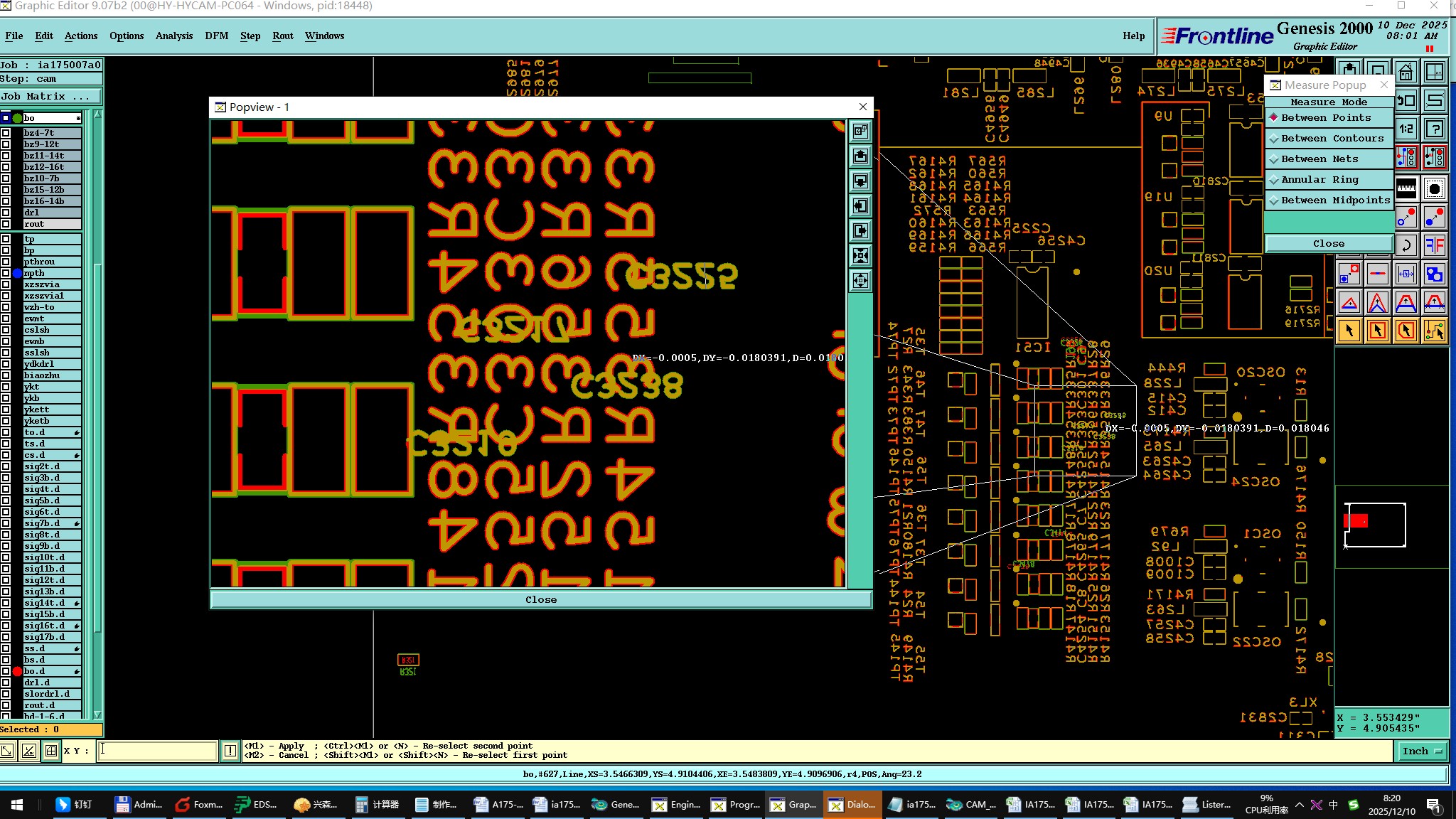Select Annular Ring measure mode

[x=1319, y=180]
